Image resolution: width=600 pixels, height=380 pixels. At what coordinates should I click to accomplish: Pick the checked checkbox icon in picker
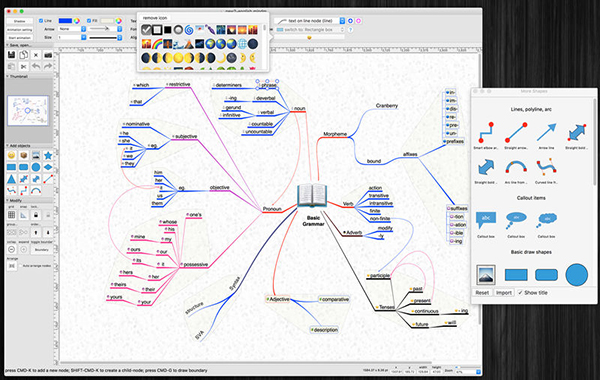click(x=146, y=29)
